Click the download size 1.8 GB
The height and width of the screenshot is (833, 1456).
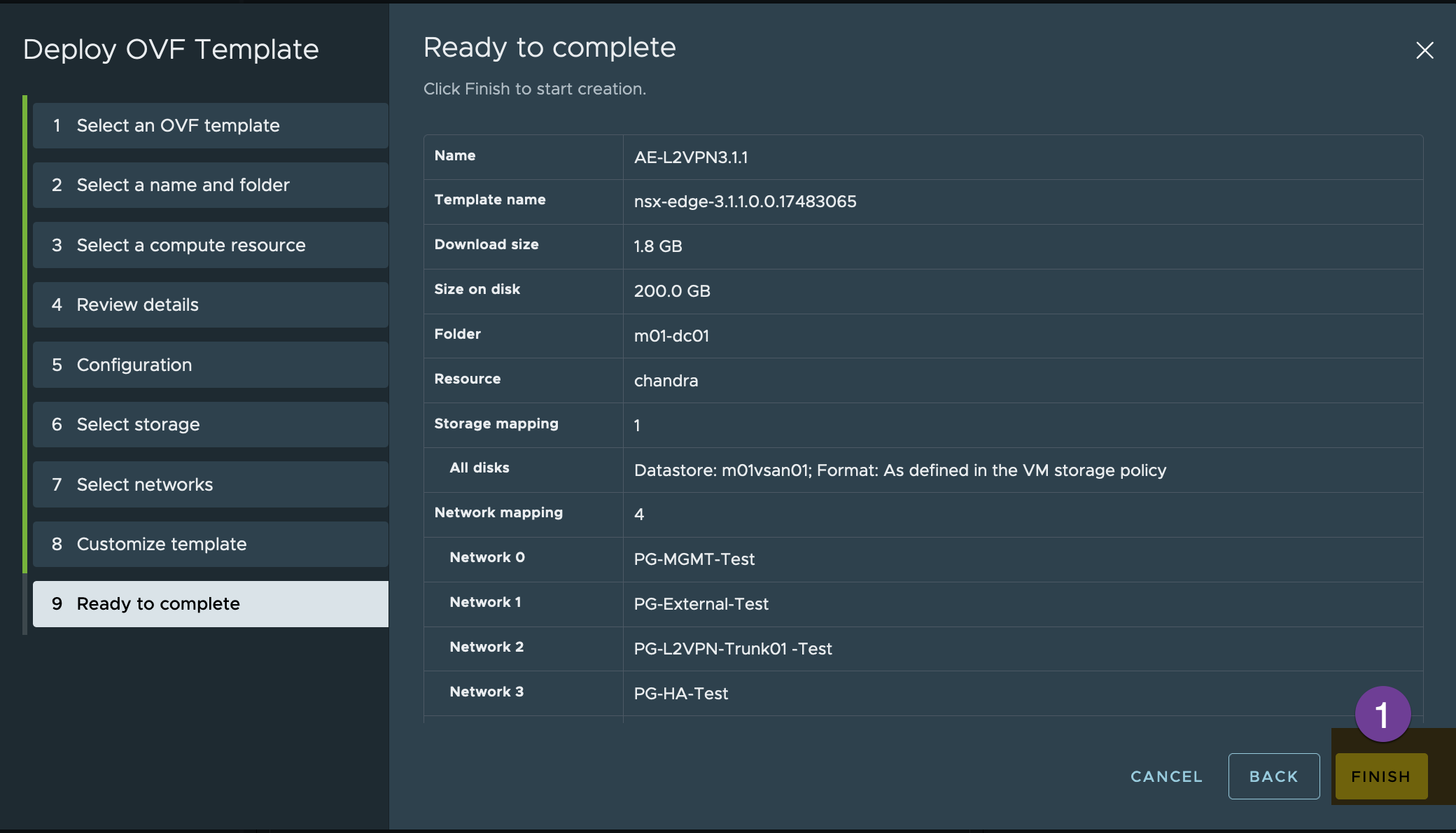click(x=657, y=246)
